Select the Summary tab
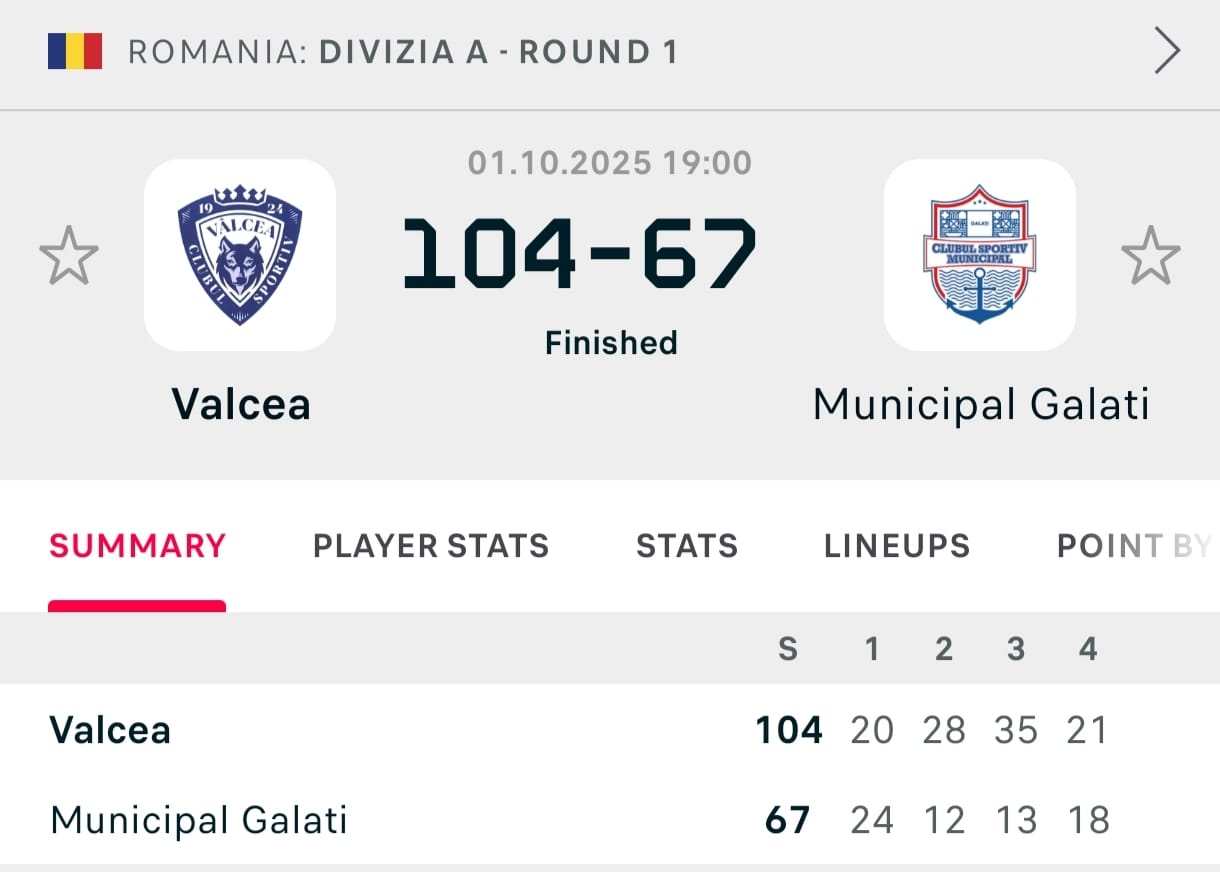The image size is (1220, 872). (137, 546)
